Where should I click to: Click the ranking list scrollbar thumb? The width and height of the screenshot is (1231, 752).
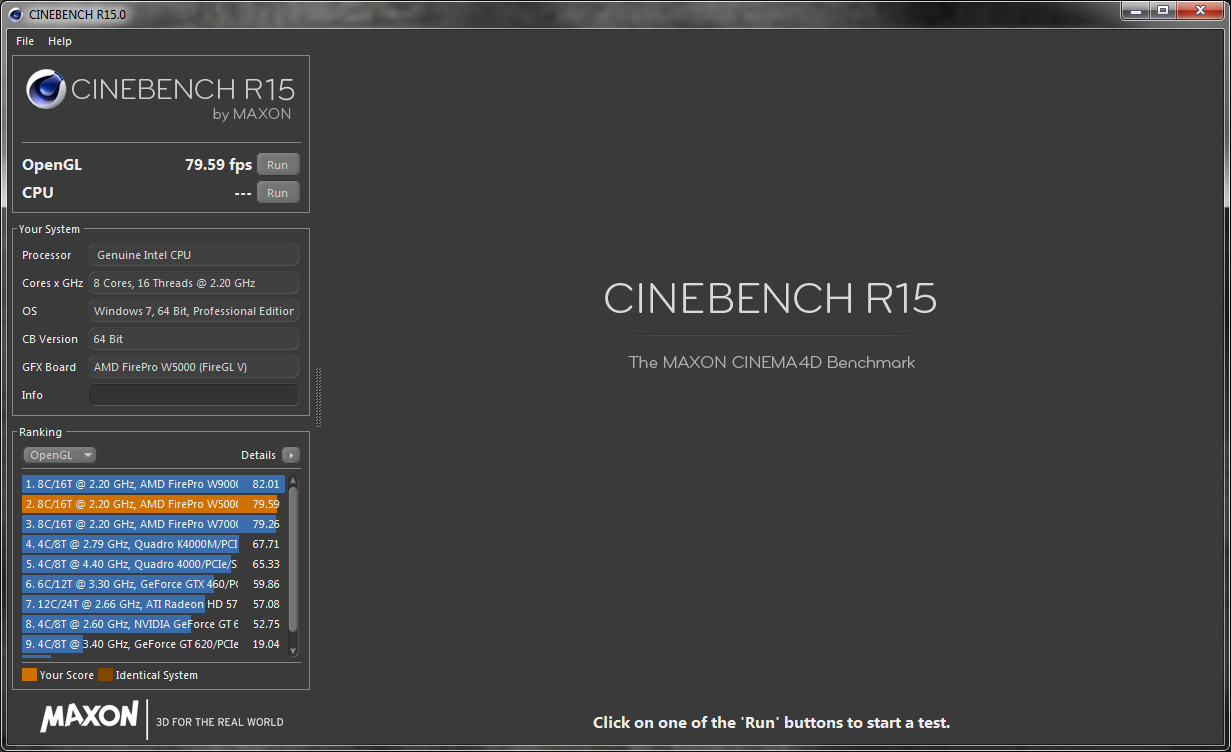pyautogui.click(x=293, y=559)
